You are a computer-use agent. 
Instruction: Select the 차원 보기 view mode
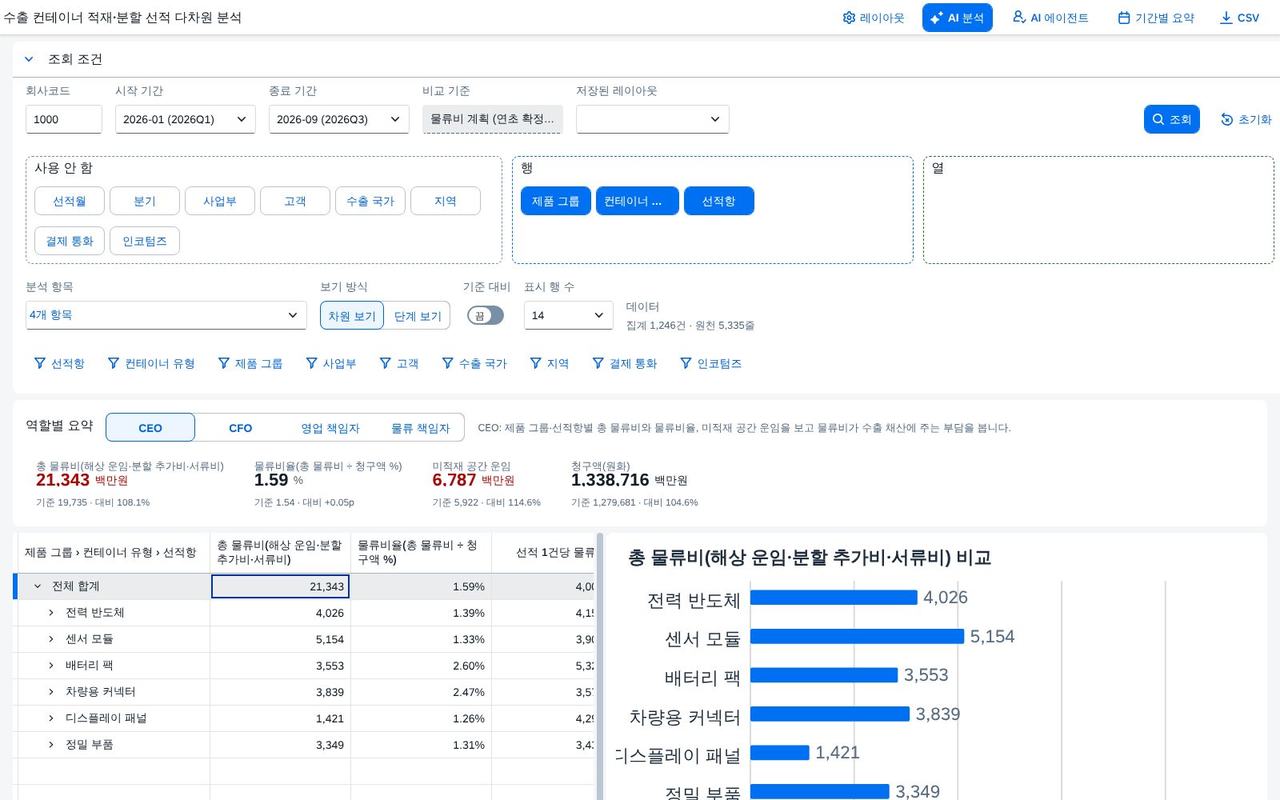coord(352,316)
